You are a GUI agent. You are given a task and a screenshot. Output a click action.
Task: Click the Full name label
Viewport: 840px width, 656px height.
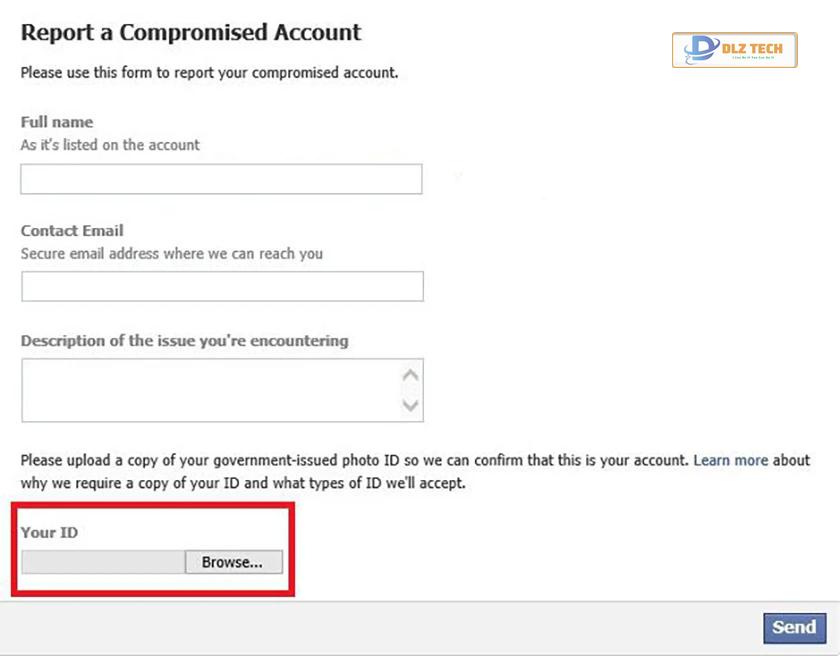click(57, 122)
